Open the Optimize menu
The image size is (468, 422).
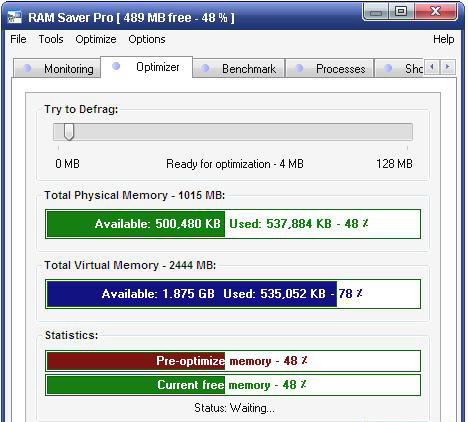(x=96, y=39)
